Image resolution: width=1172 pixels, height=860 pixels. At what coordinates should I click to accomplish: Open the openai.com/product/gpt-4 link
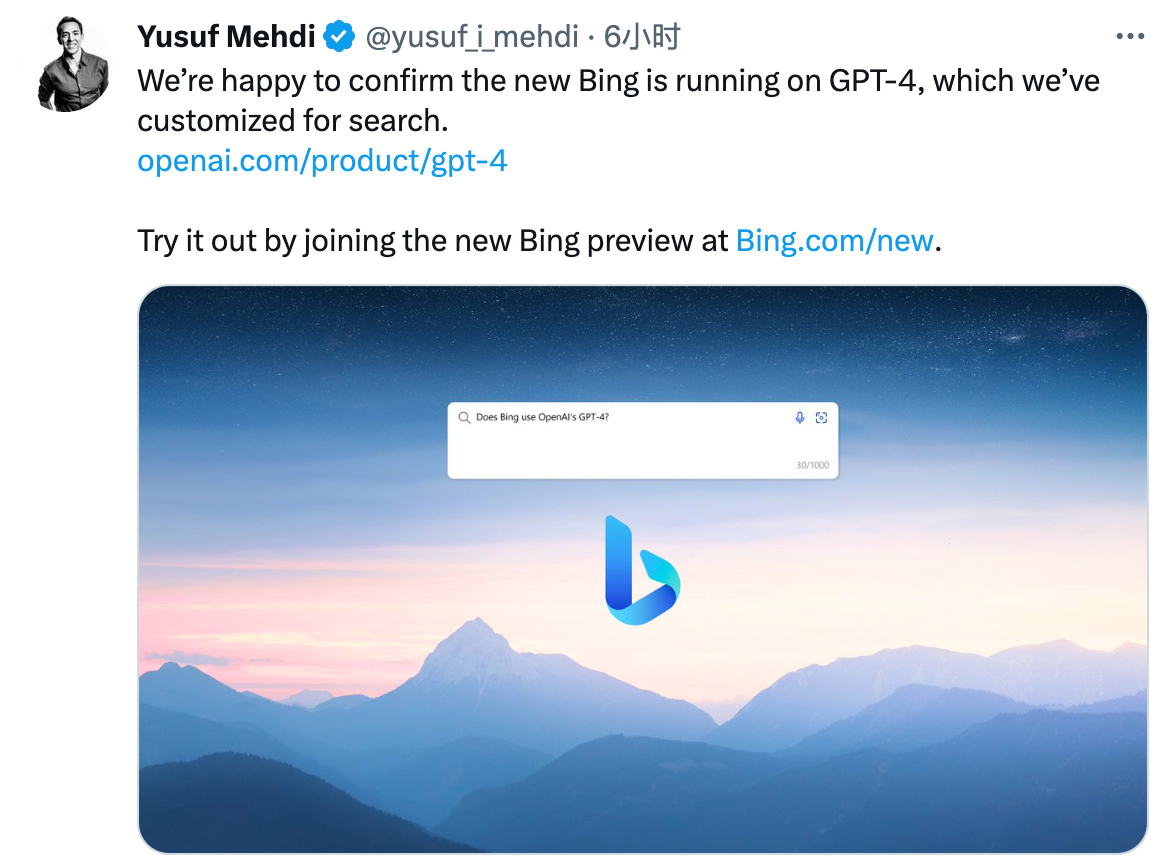click(322, 160)
